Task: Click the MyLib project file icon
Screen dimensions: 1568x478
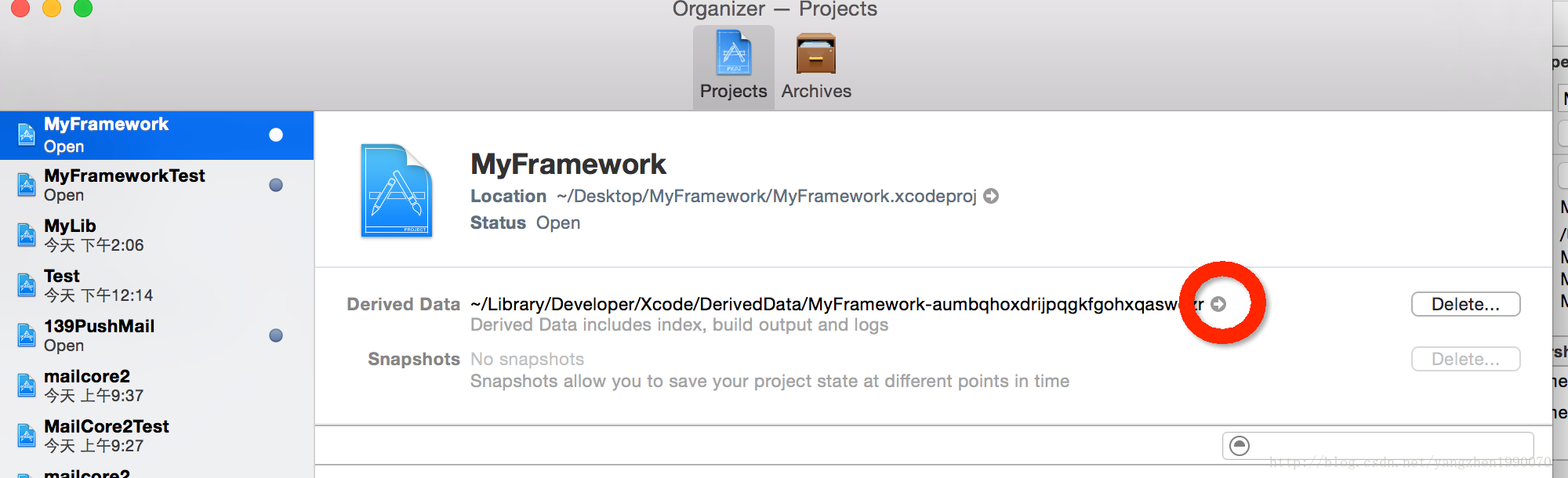Action: [27, 235]
